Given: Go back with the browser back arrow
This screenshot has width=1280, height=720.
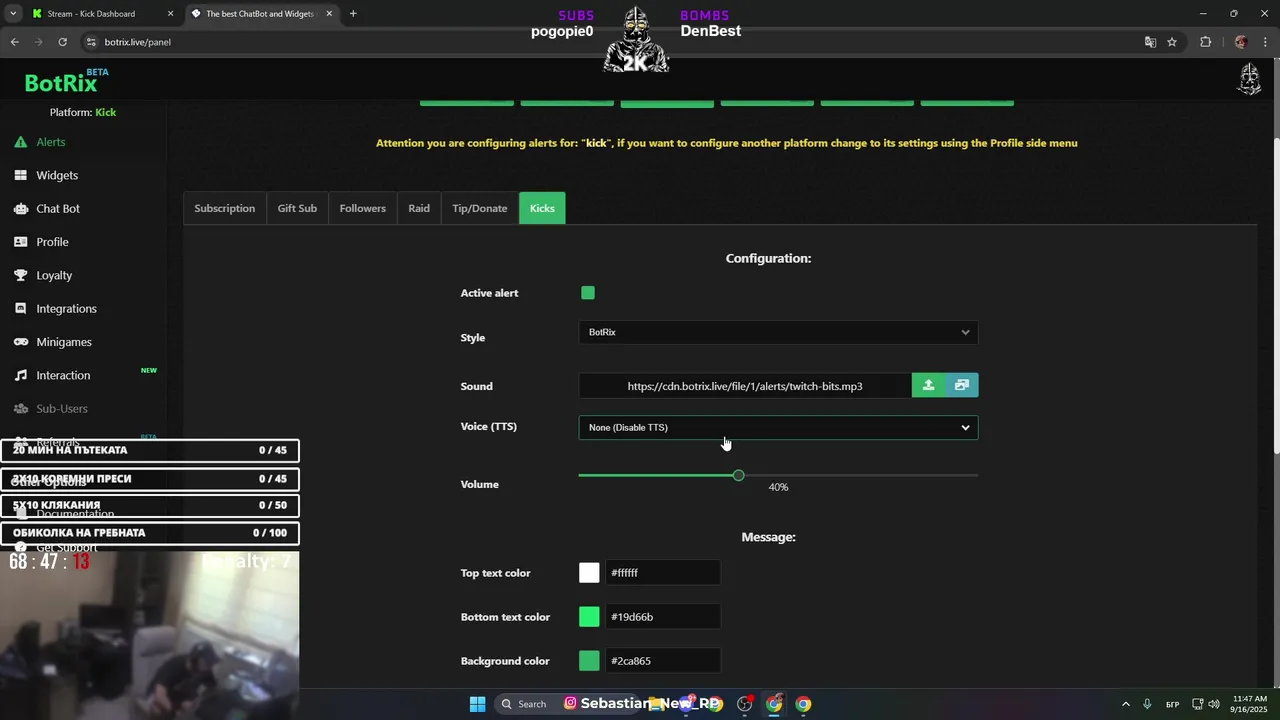Looking at the screenshot, I should [15, 42].
